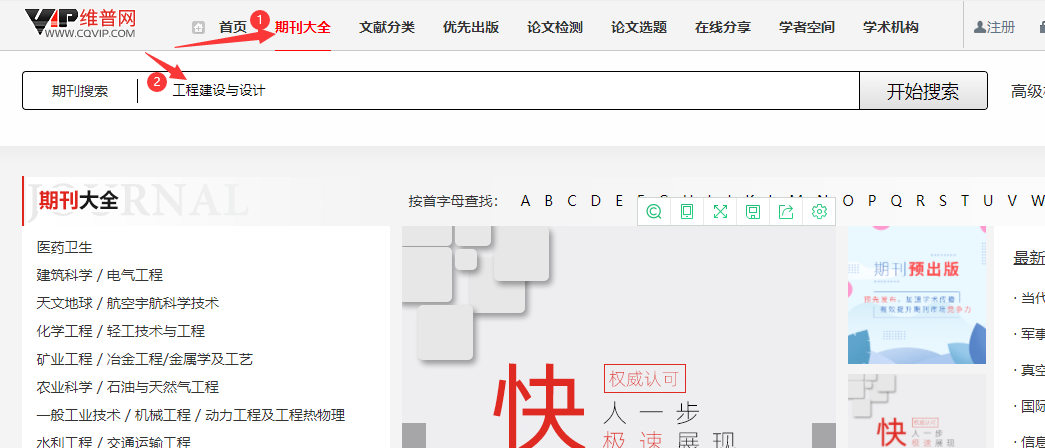Open the 期刊预出版 banner thumbnail

coord(915,295)
